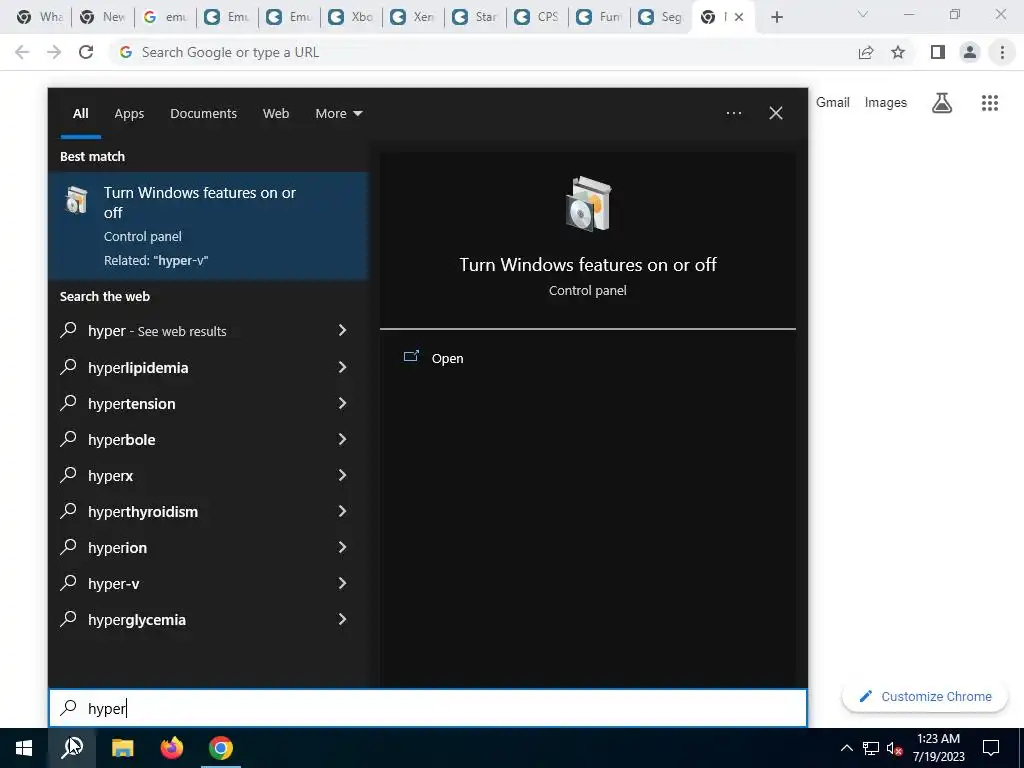The height and width of the screenshot is (768, 1024).
Task: Switch to the Seg Chrome tab
Action: (x=661, y=17)
